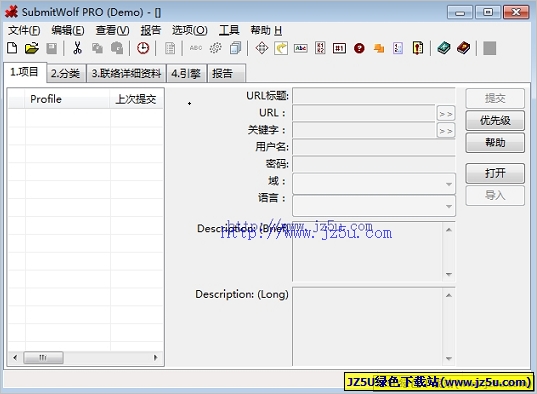Click the profile list left scroll arrow
537x394 pixels.
15,358
